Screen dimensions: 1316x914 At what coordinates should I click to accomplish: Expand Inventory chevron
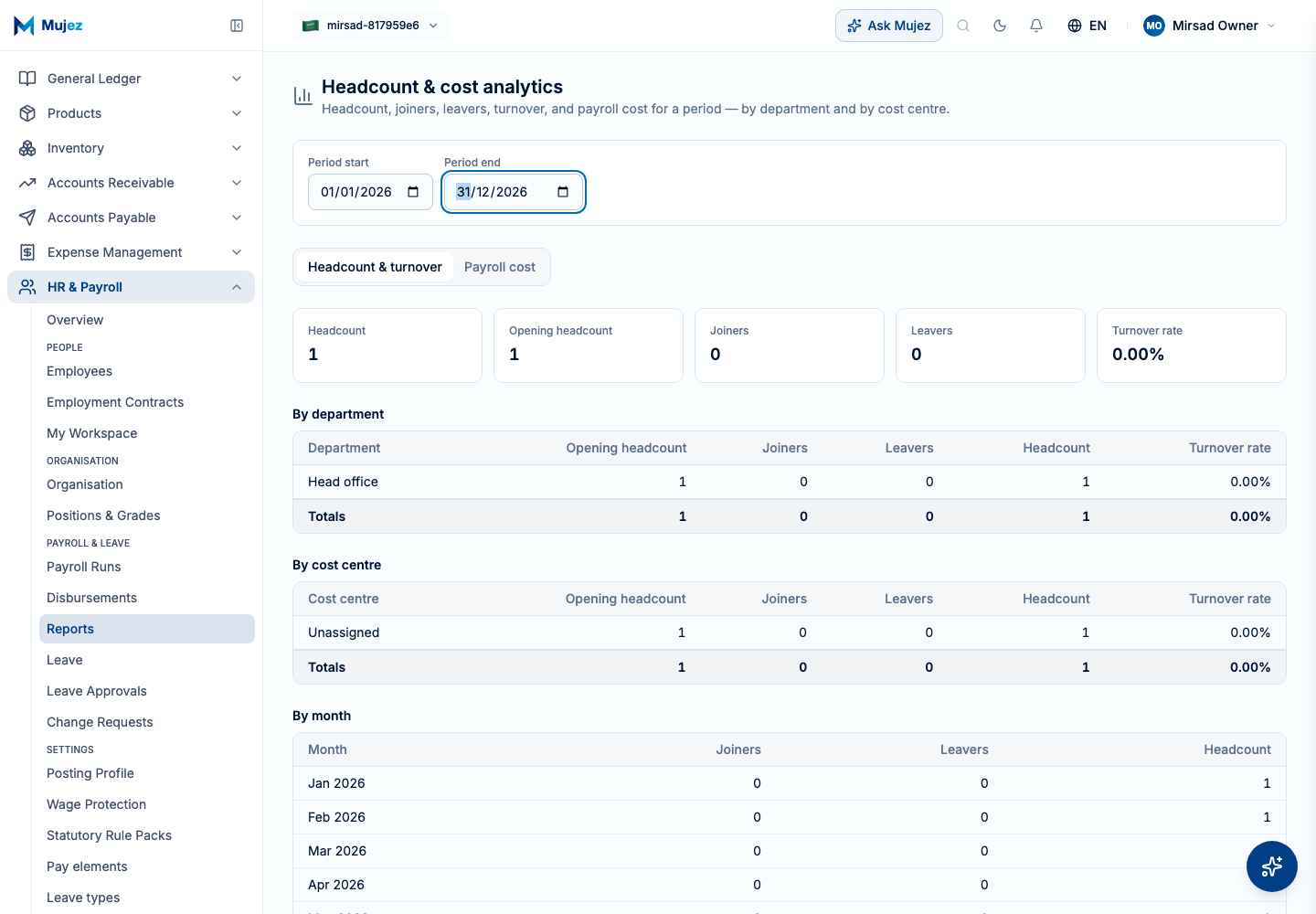(237, 148)
